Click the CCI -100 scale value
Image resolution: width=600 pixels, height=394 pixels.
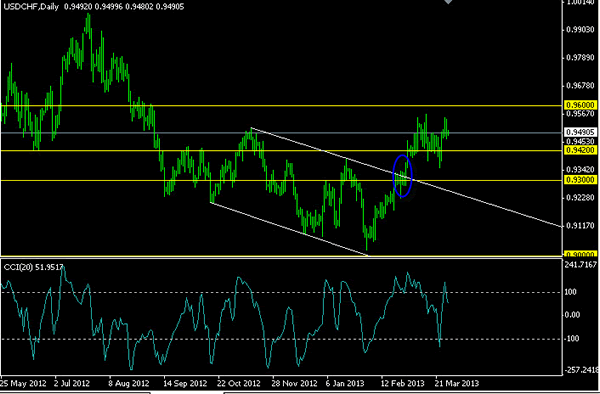point(571,339)
